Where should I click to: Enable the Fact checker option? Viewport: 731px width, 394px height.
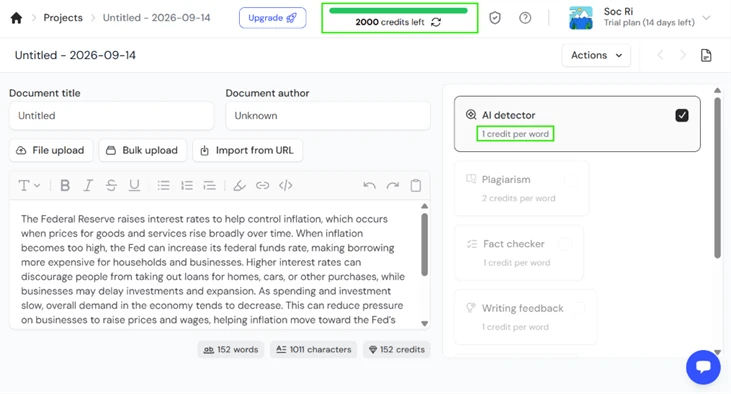[x=565, y=243]
